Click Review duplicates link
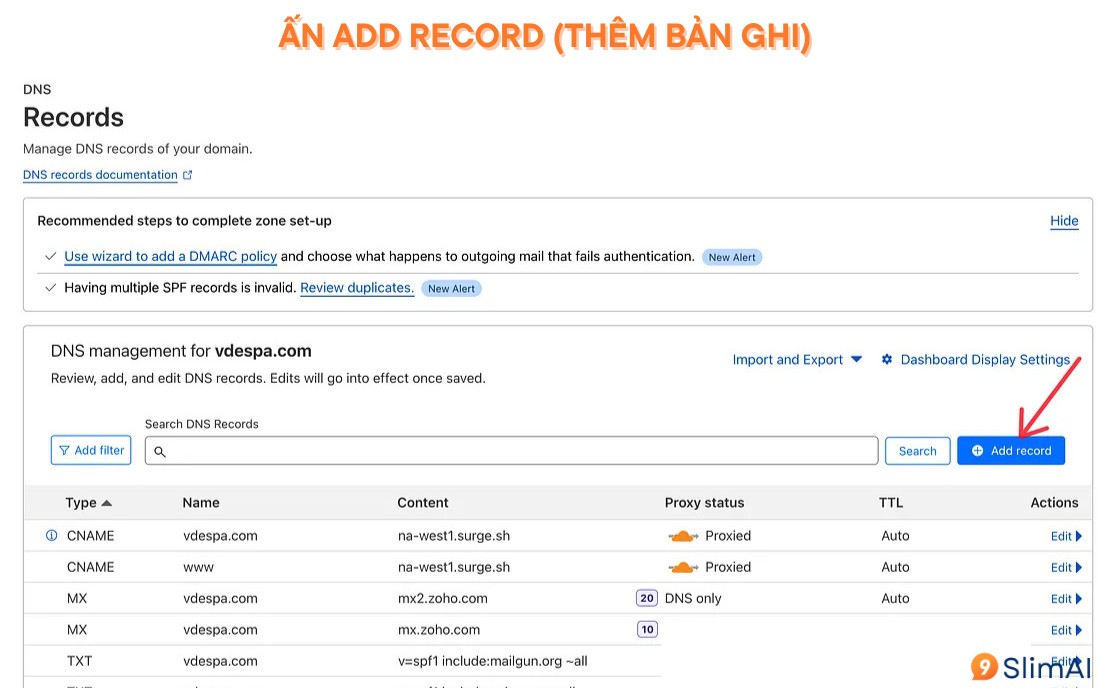1100x688 pixels. 357,288
